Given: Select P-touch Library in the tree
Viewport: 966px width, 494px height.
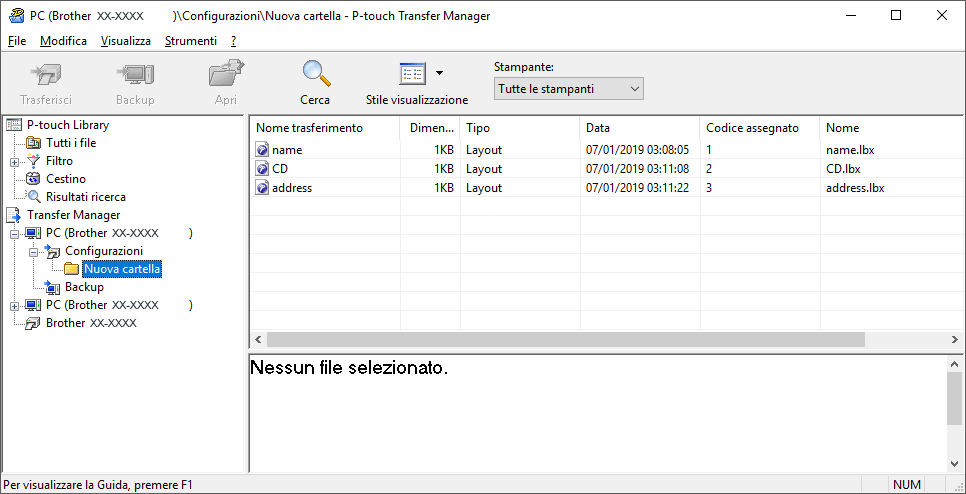Looking at the screenshot, I should click(x=68, y=125).
